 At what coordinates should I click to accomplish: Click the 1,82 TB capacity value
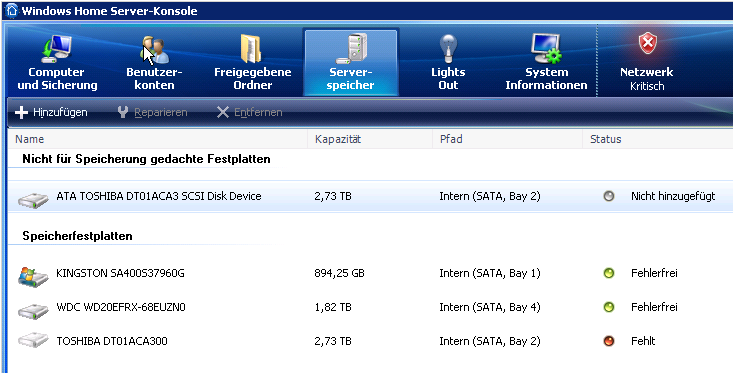click(x=333, y=307)
